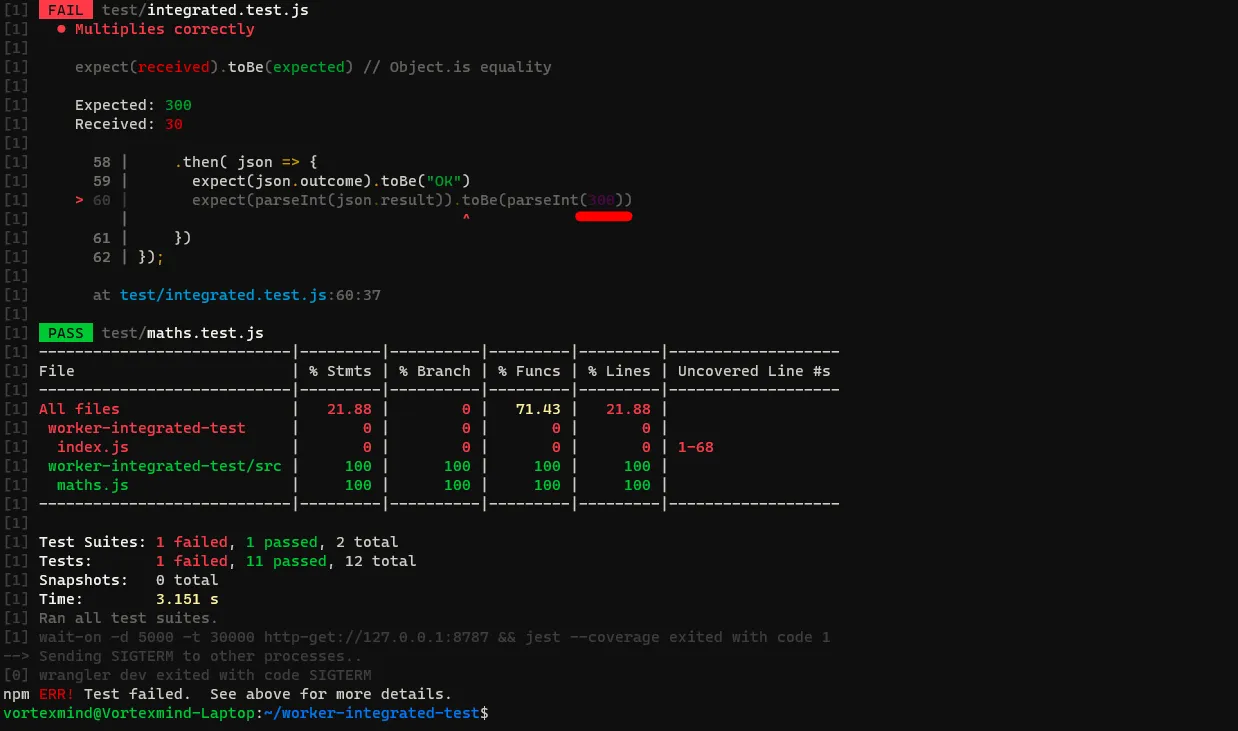The width and height of the screenshot is (1238, 731).
Task: Click the 'Snapshots: 0 total' line
Action: point(128,580)
